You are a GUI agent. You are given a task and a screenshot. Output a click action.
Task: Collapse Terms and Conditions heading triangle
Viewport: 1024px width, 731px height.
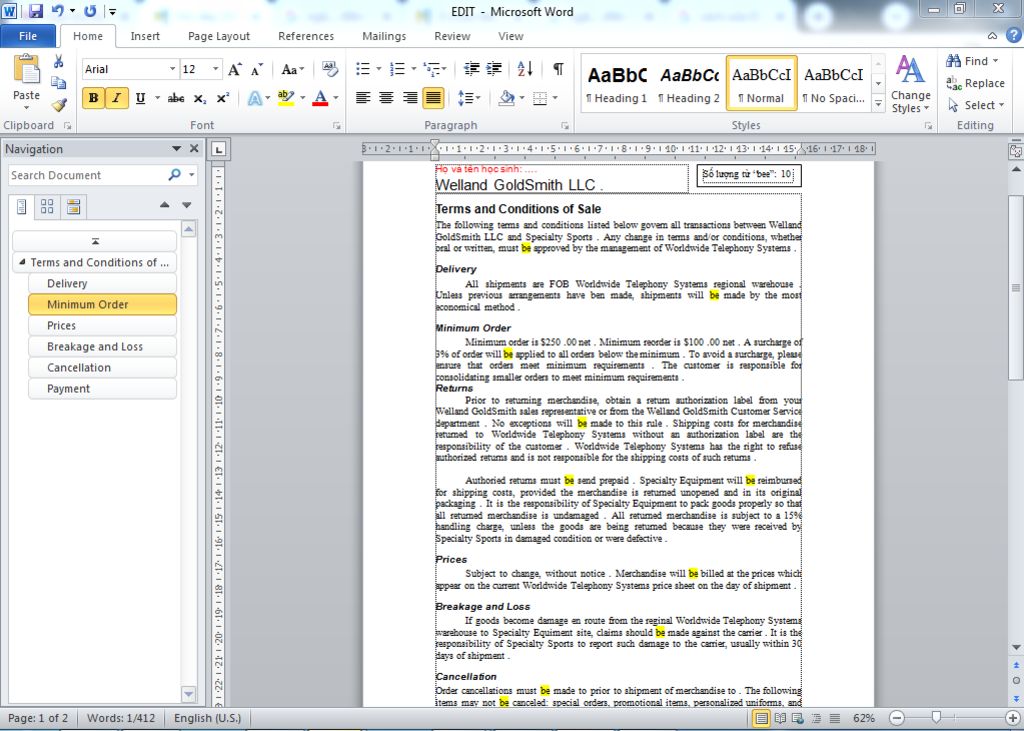[22, 262]
